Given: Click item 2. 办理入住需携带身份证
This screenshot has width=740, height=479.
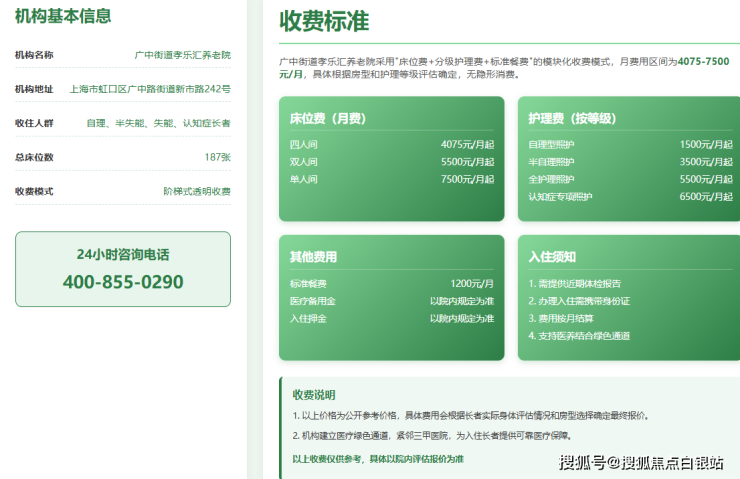Looking at the screenshot, I should (579, 301).
